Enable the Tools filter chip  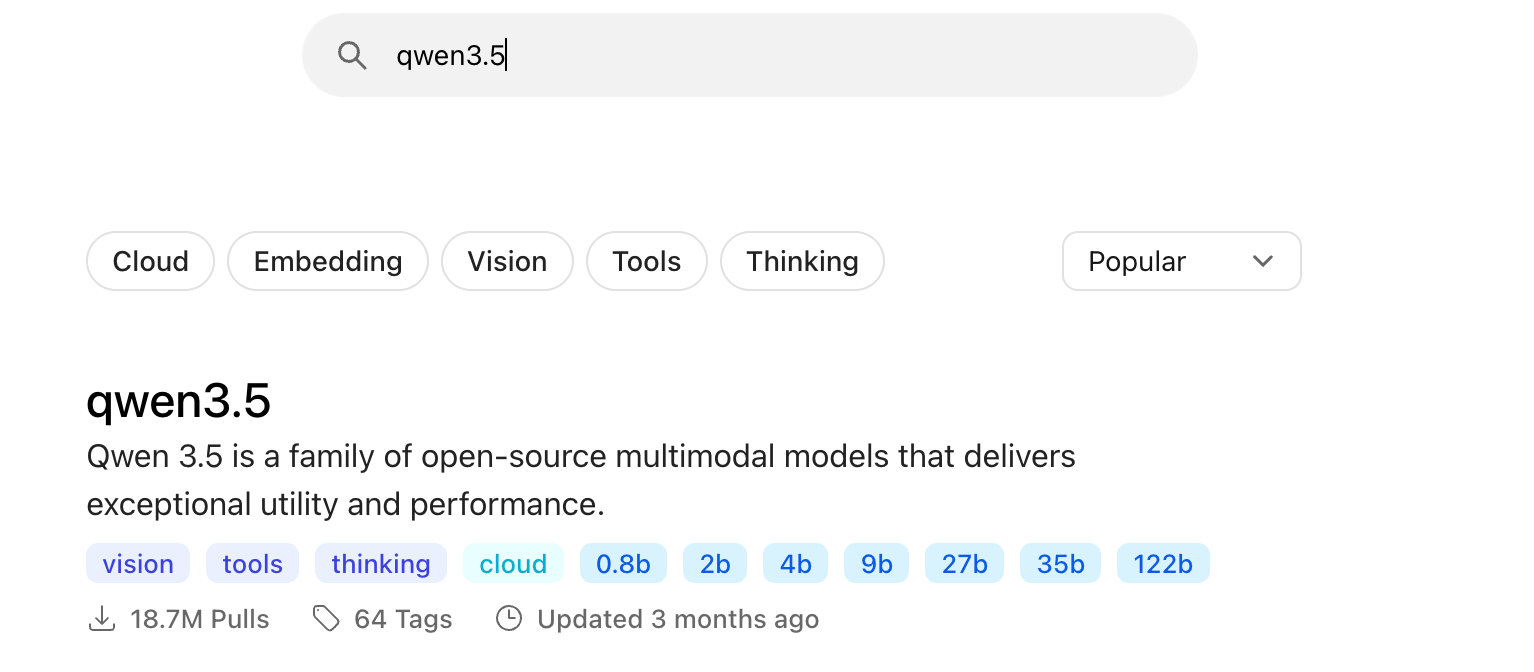647,261
